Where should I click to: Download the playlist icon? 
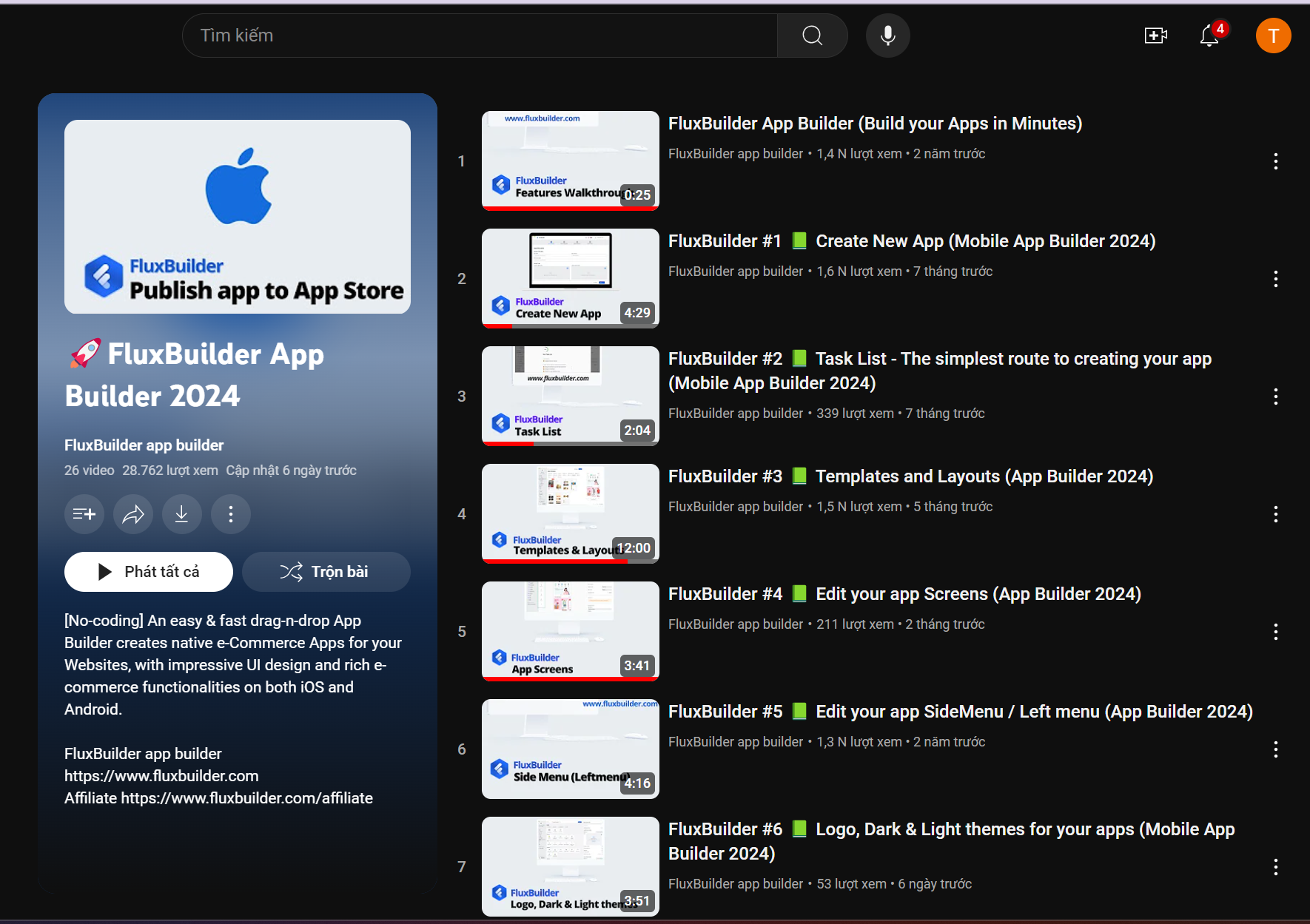click(182, 514)
